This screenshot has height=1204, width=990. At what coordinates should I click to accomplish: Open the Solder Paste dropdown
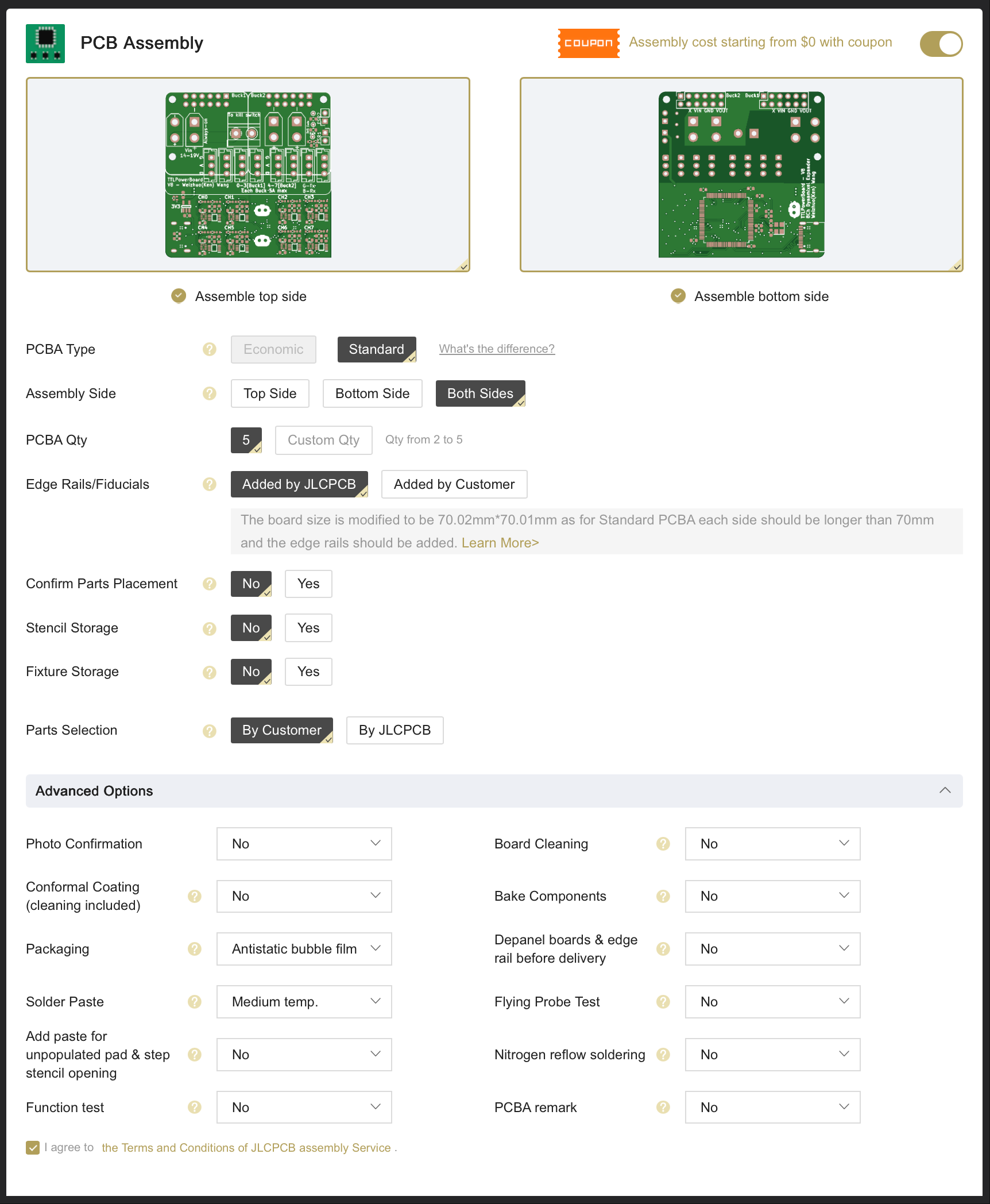[304, 1002]
